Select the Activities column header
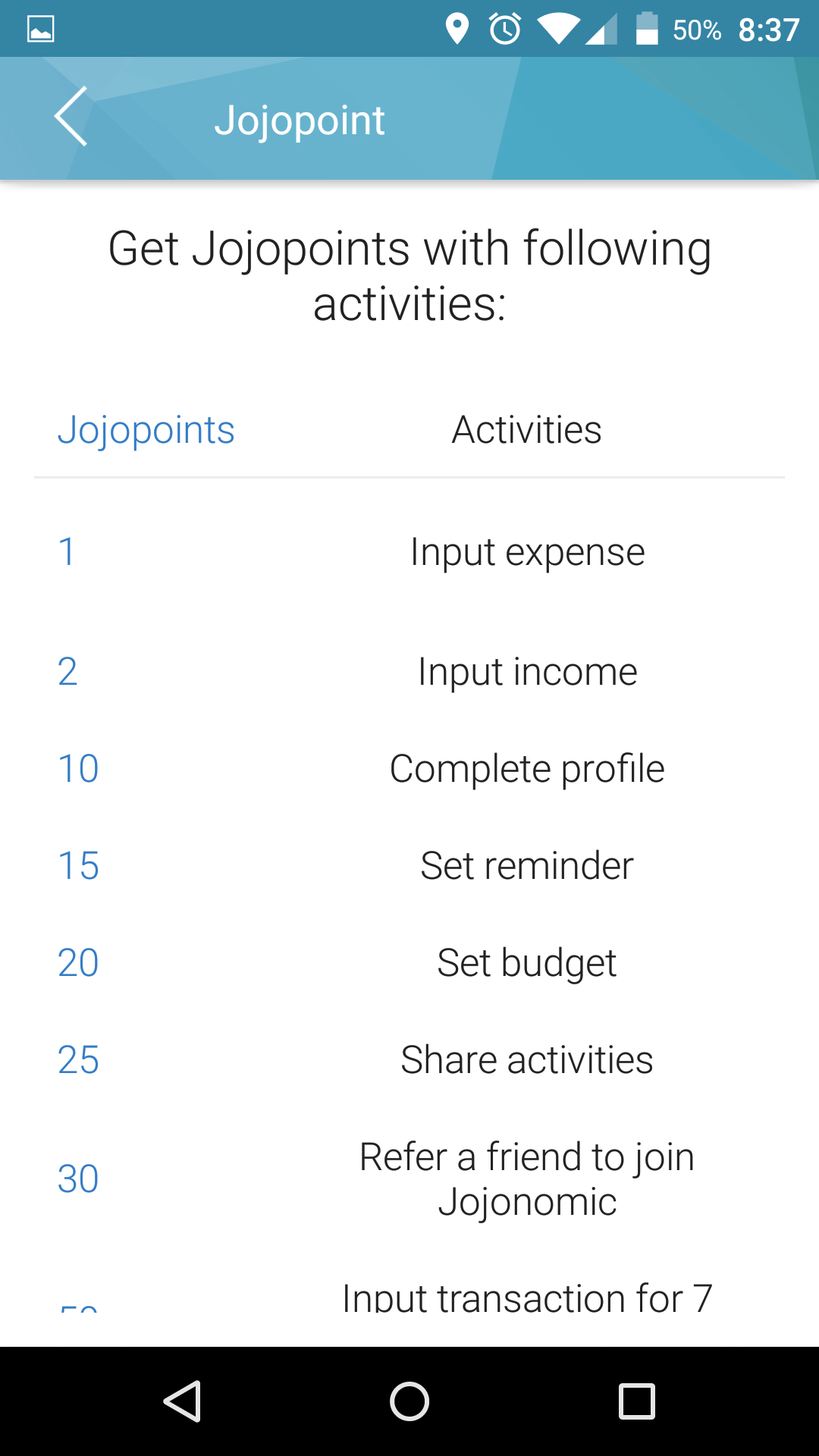The width and height of the screenshot is (819, 1456). click(x=527, y=430)
